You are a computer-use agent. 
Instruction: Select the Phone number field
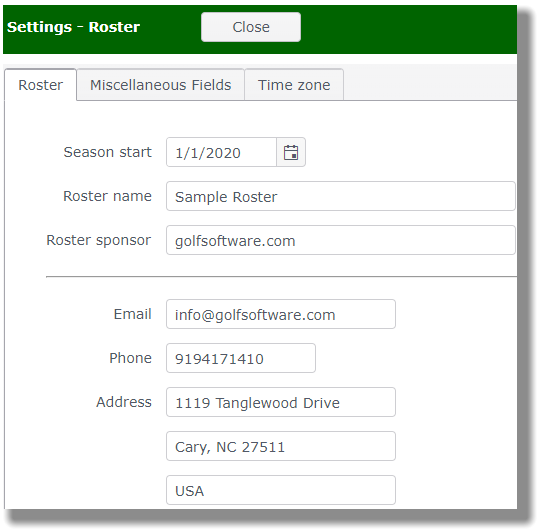pyautogui.click(x=241, y=358)
